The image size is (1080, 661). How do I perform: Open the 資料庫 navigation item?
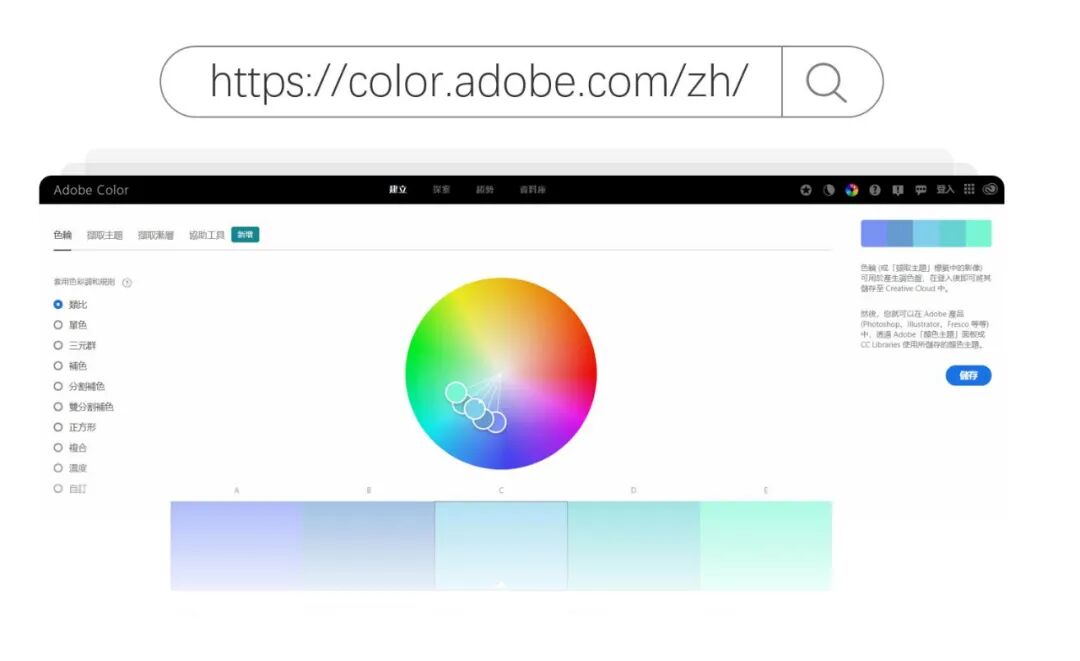pyautogui.click(x=532, y=189)
